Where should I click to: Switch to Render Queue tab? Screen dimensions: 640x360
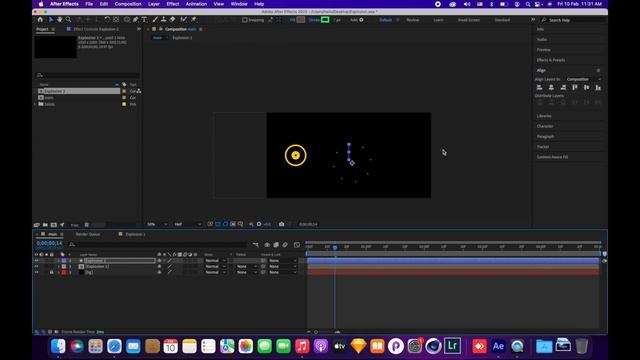88,234
